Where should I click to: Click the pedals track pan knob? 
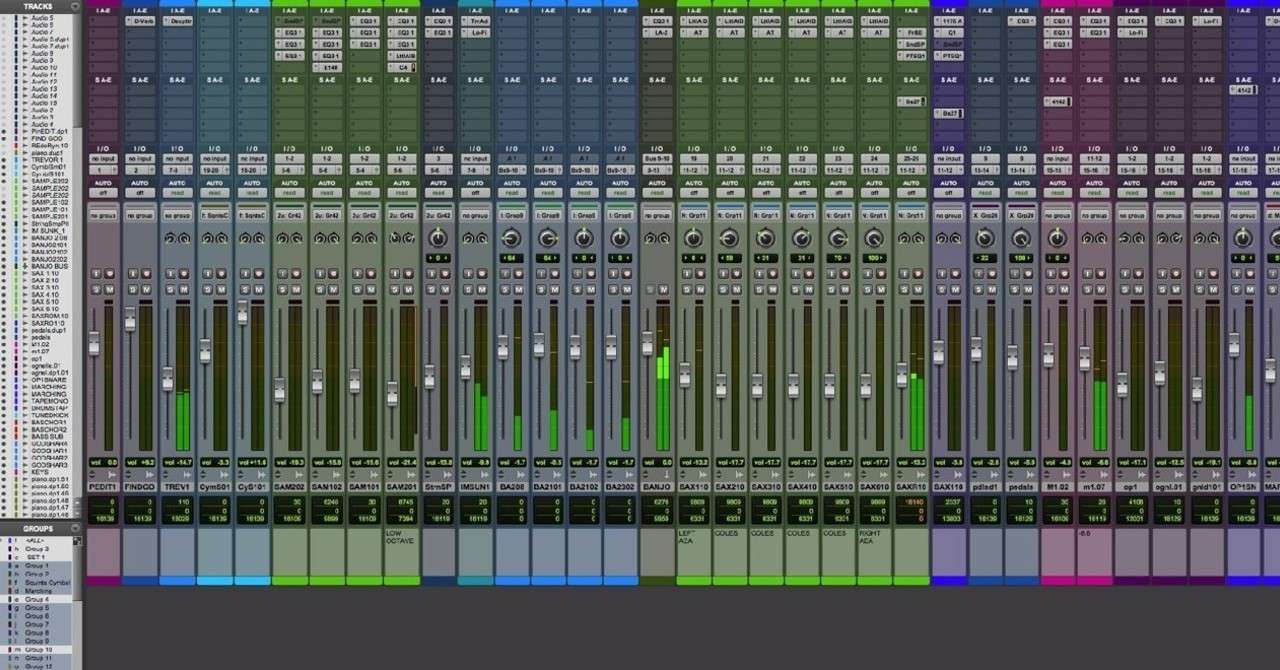click(1021, 238)
